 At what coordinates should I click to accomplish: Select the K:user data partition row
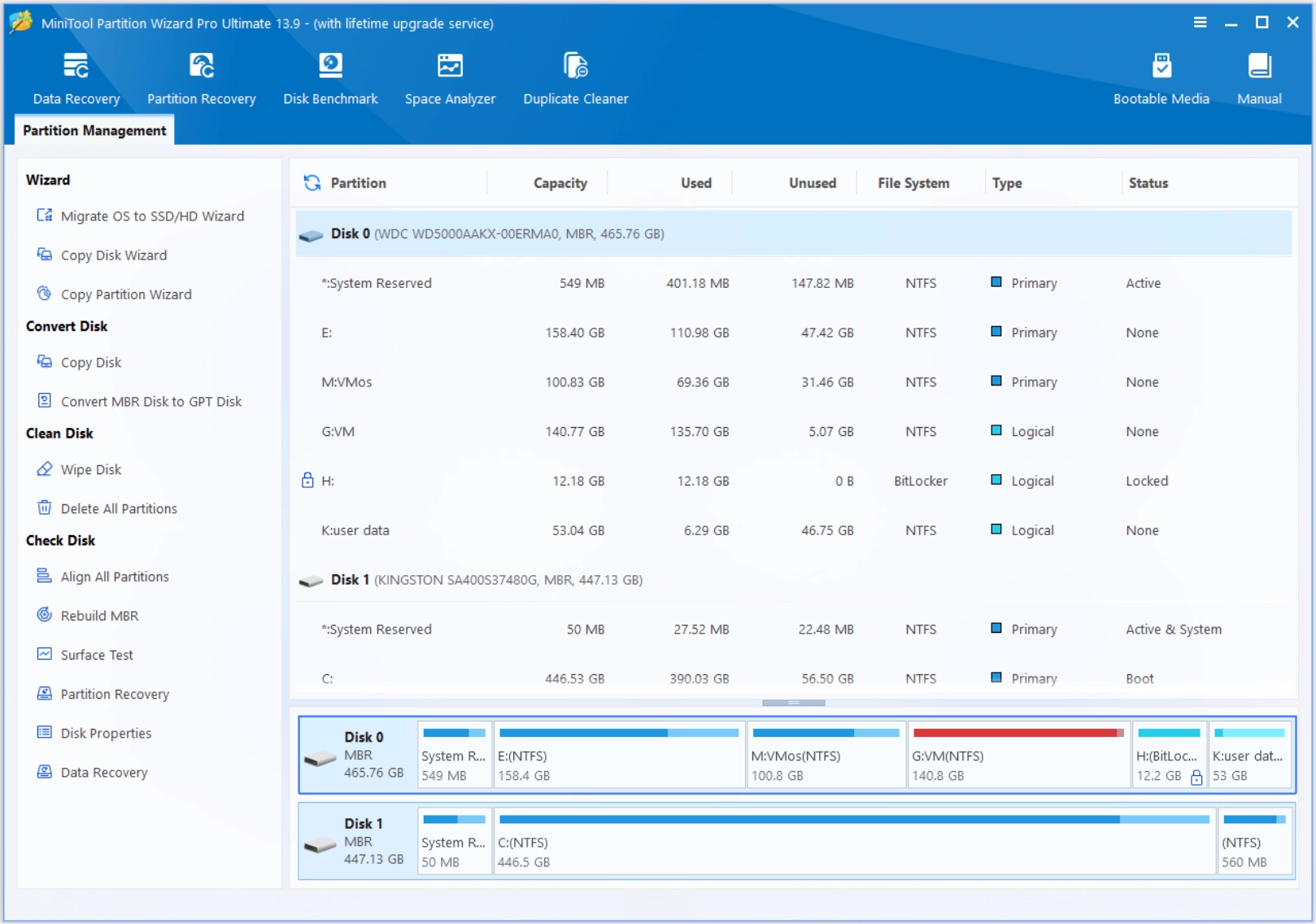tap(794, 530)
